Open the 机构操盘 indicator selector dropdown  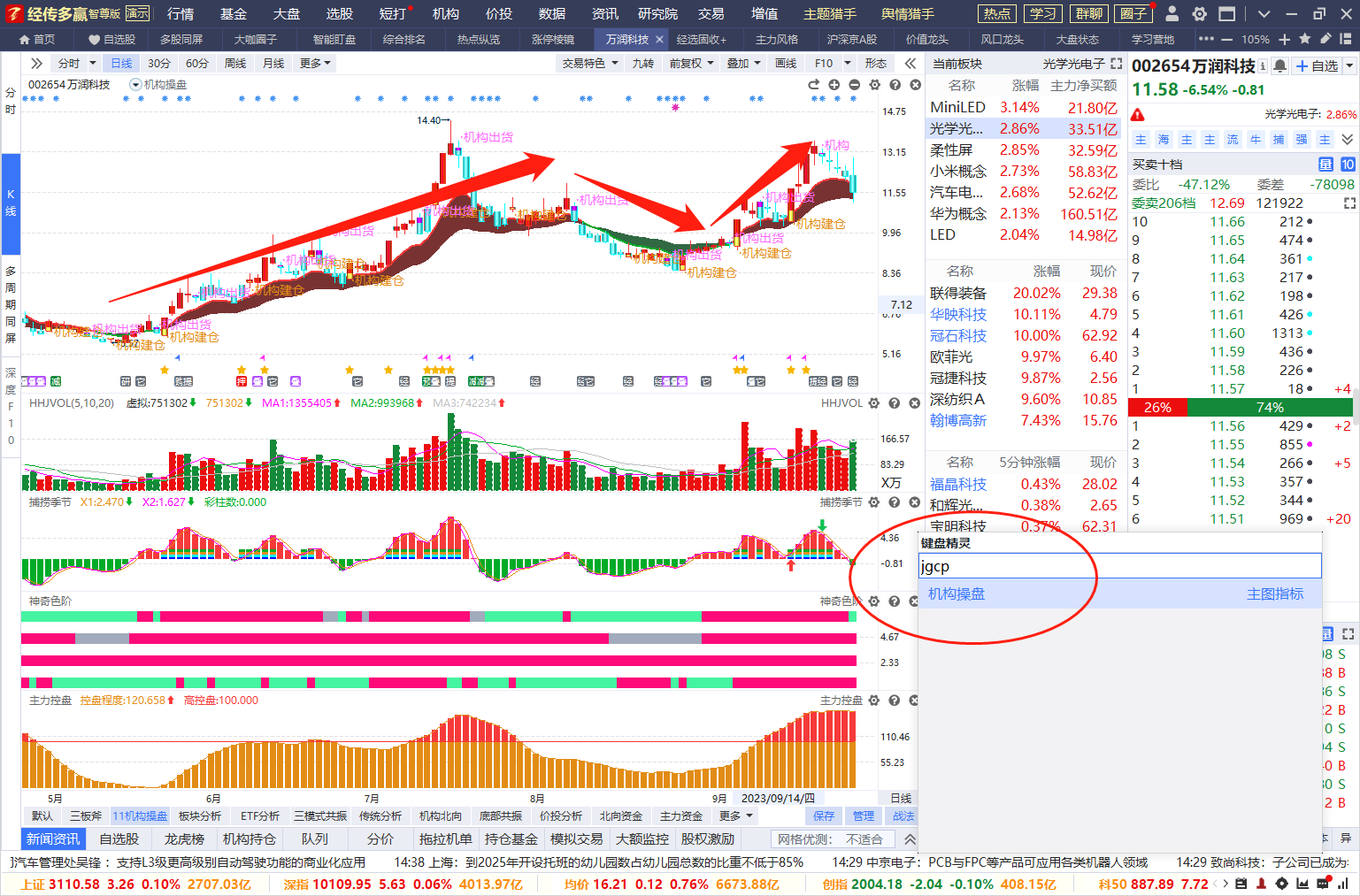click(x=135, y=85)
